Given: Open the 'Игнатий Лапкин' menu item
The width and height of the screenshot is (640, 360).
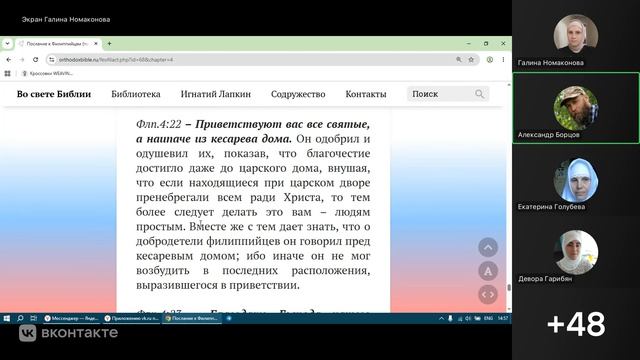Looking at the screenshot, I should (x=216, y=94).
